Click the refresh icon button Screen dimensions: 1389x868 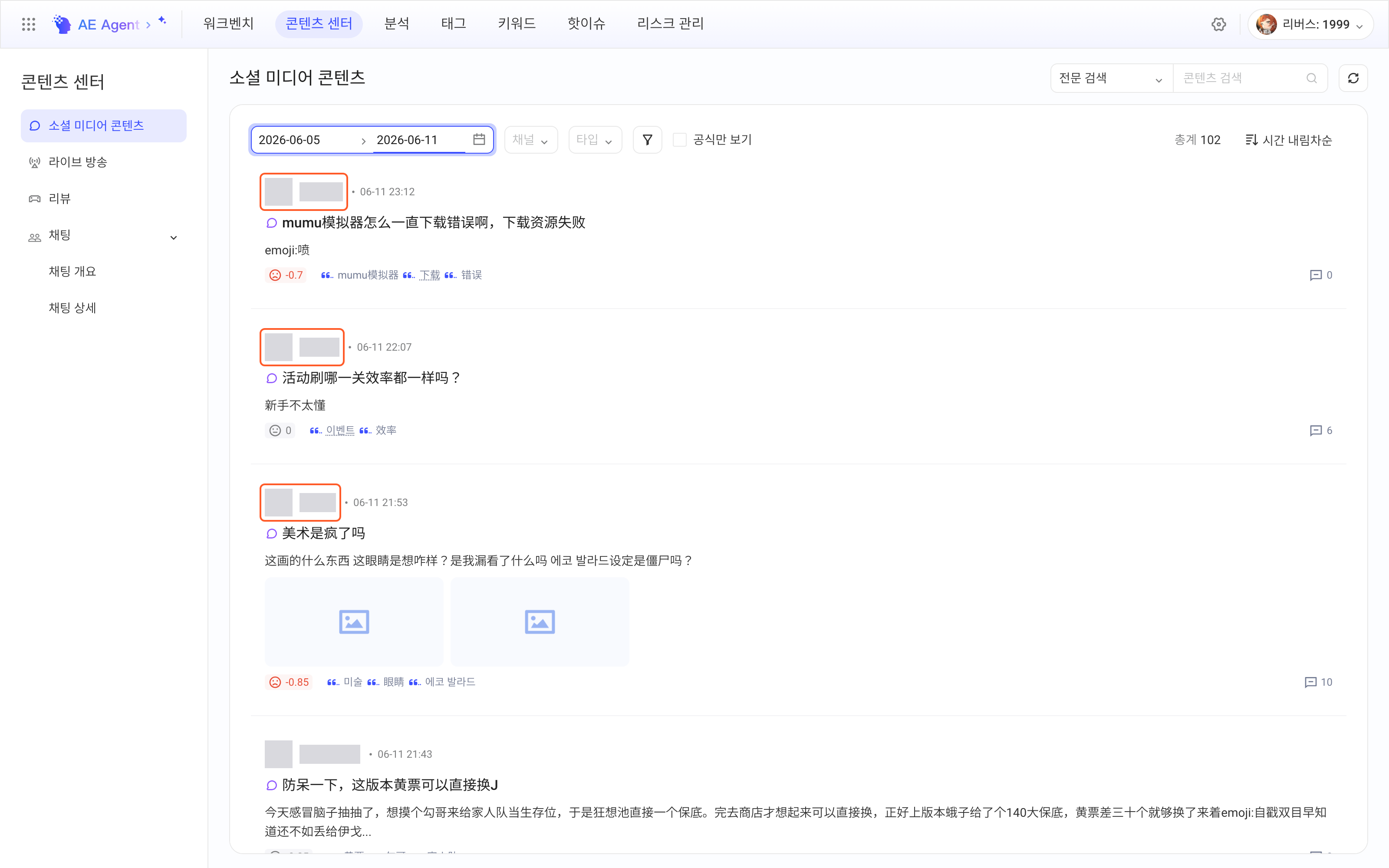[1353, 78]
